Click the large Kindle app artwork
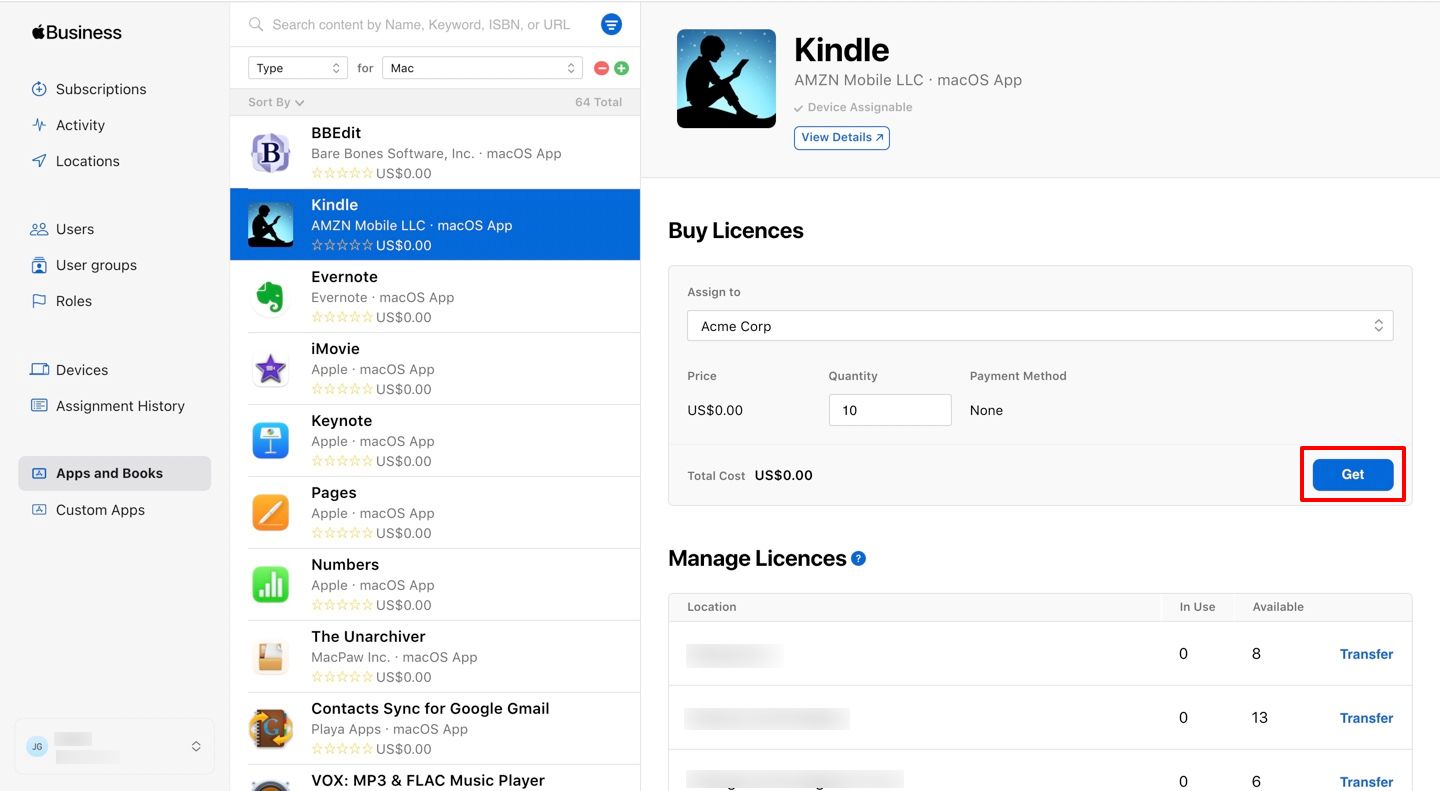 (726, 79)
